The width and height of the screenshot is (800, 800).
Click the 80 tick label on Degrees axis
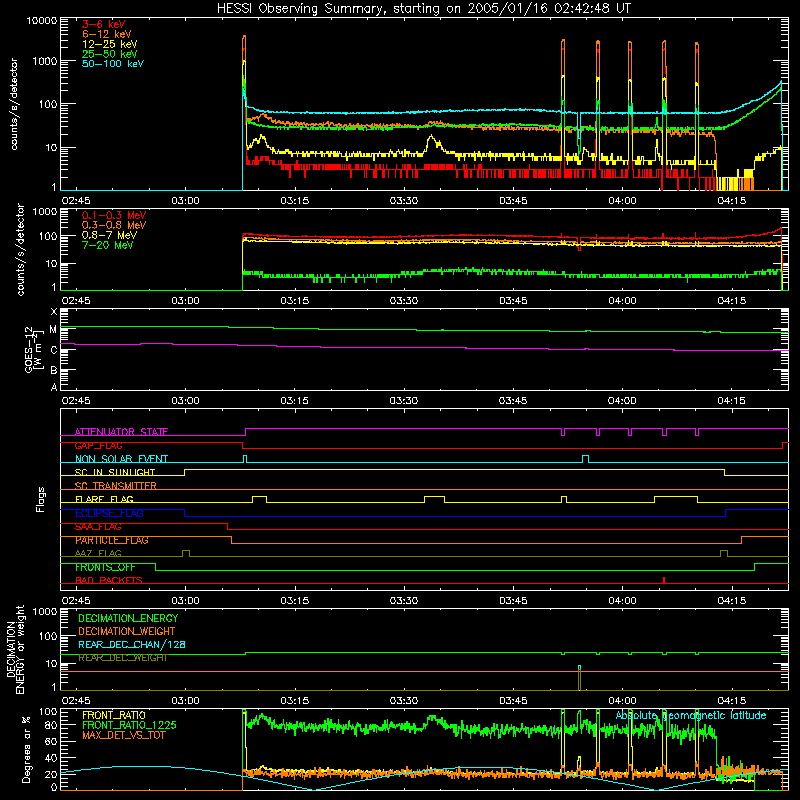tap(51, 725)
